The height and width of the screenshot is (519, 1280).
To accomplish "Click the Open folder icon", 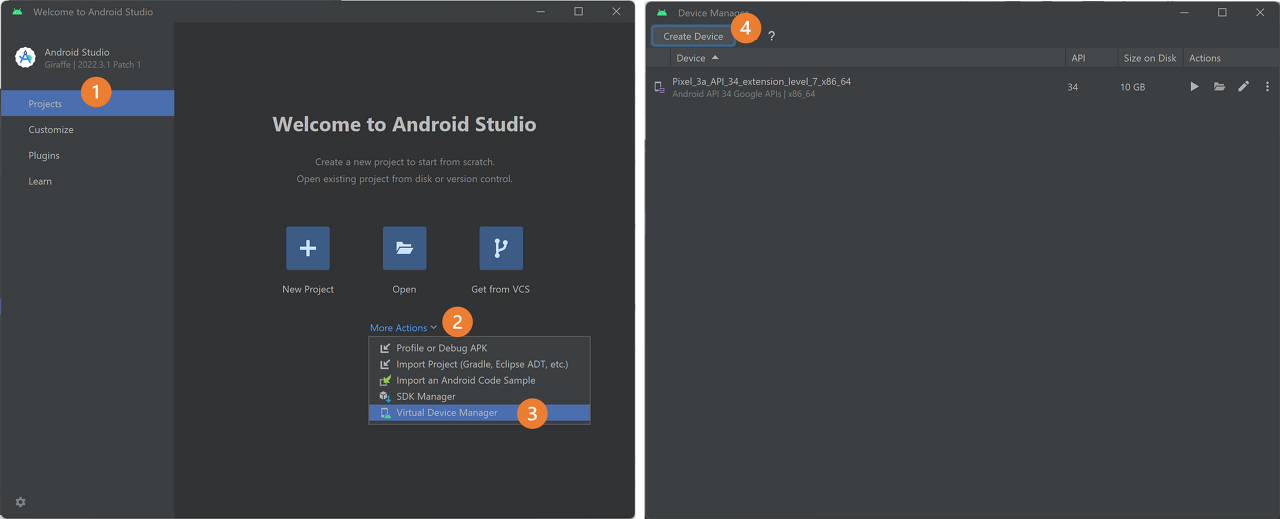I will click(404, 248).
